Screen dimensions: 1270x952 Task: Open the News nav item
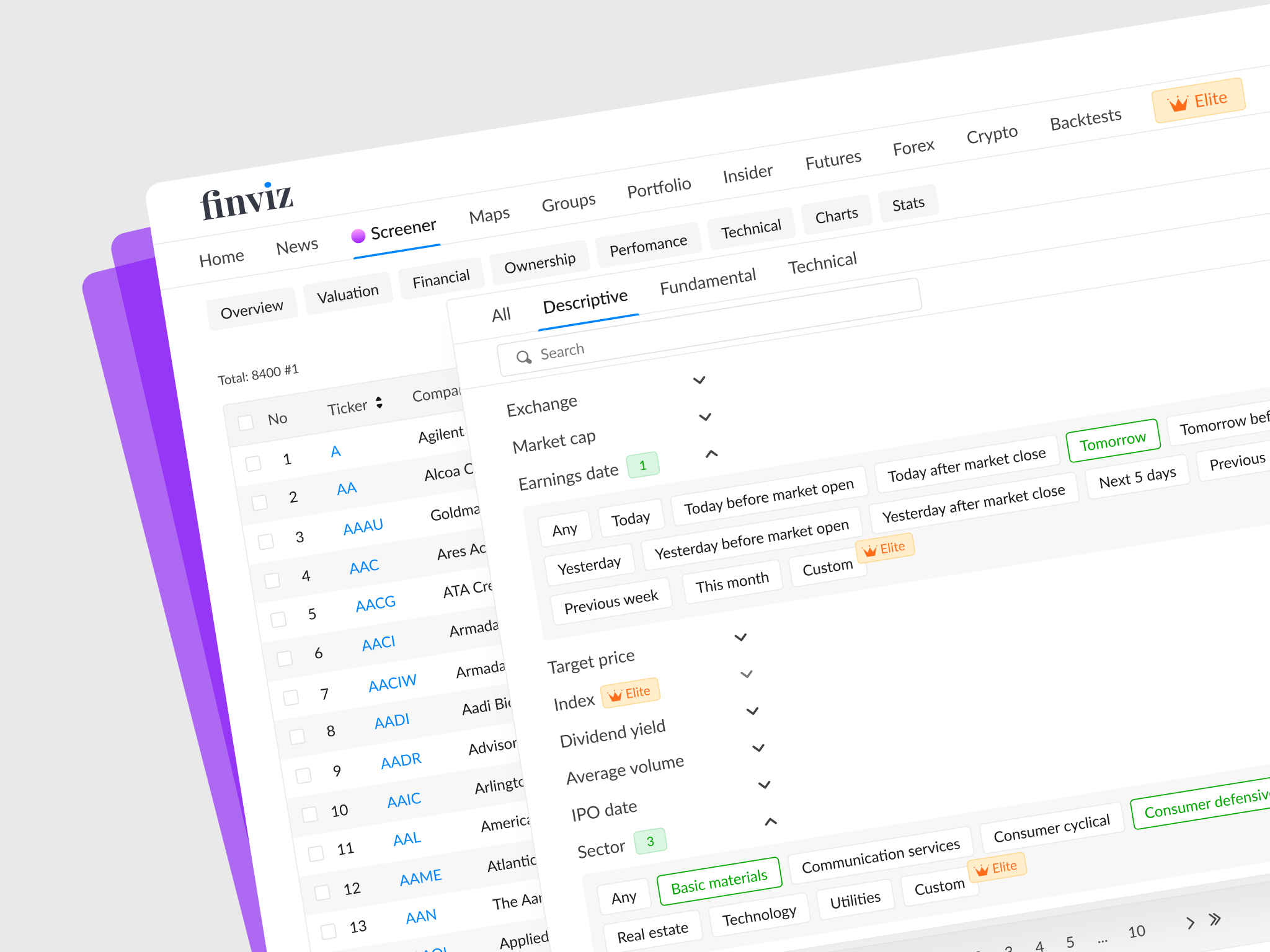click(297, 247)
